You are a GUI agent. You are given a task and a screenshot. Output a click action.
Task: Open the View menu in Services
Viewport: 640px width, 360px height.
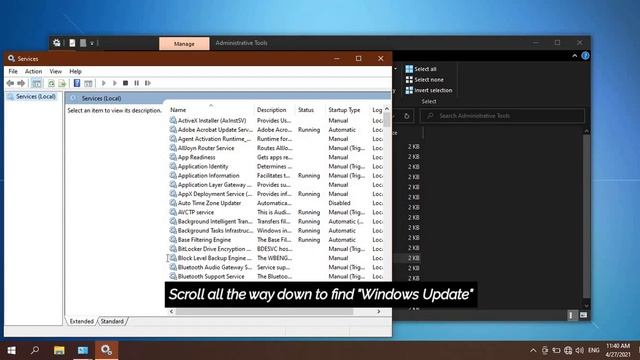(x=56, y=71)
